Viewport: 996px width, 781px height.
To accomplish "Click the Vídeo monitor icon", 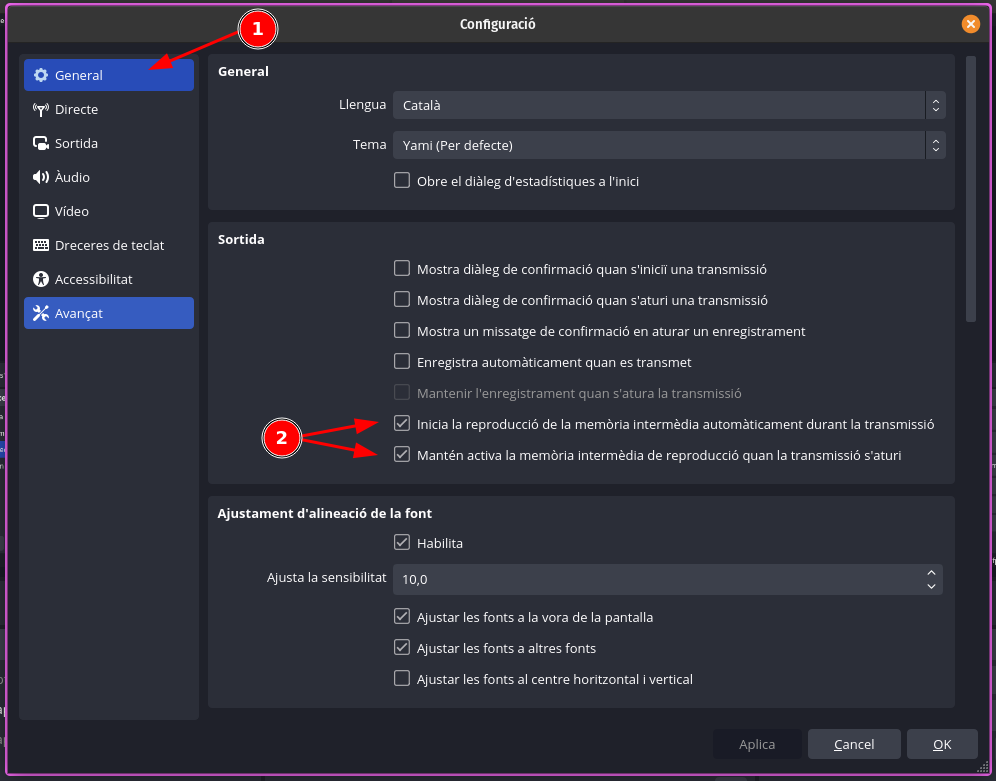I will [41, 211].
